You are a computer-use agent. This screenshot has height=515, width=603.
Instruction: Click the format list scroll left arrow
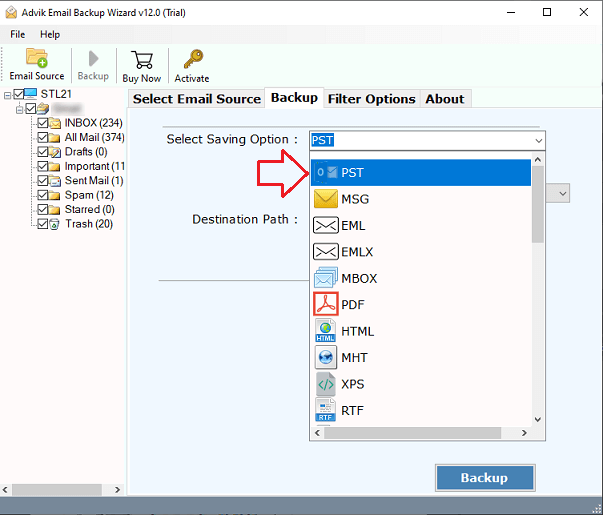click(317, 433)
